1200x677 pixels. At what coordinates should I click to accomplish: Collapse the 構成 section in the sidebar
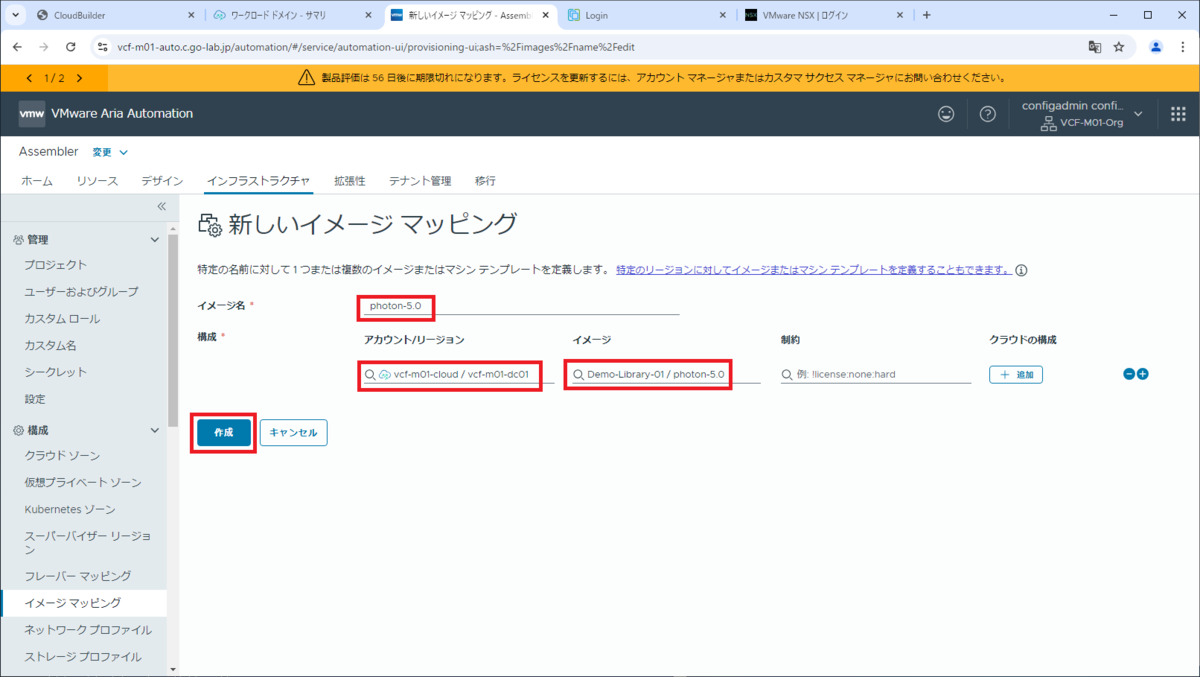154,430
